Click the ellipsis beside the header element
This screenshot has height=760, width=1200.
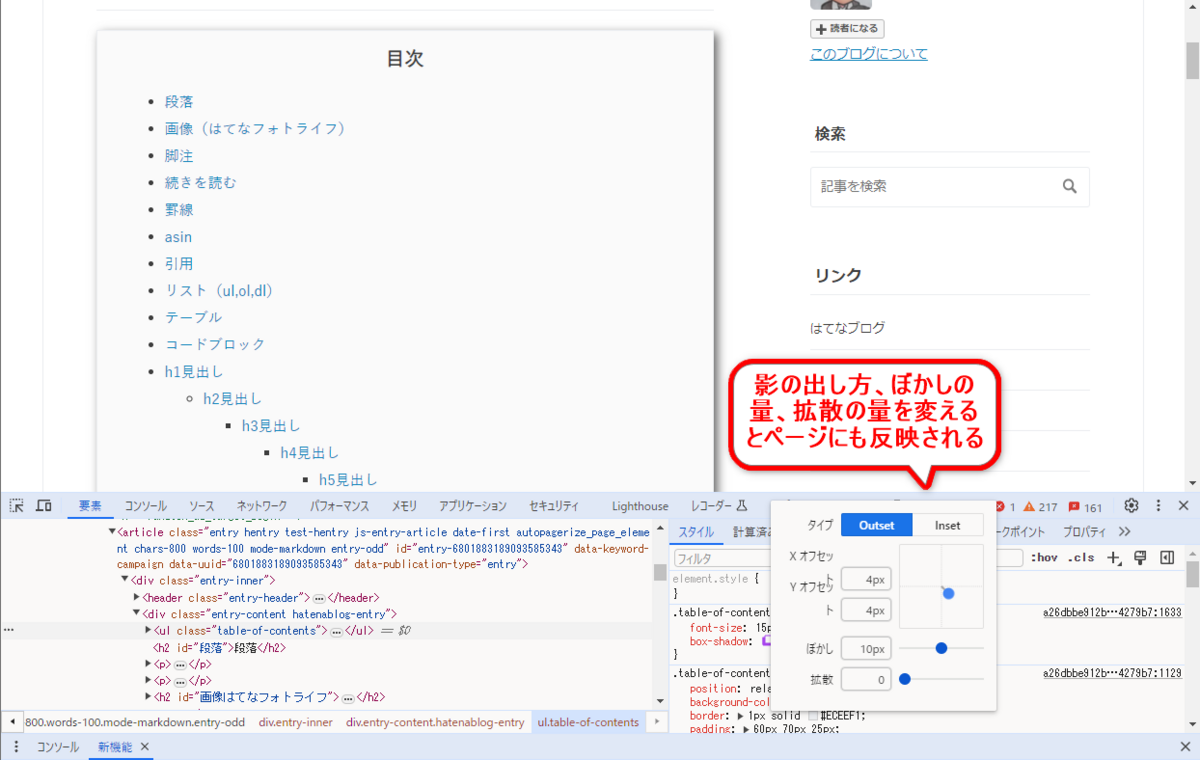pos(319,597)
